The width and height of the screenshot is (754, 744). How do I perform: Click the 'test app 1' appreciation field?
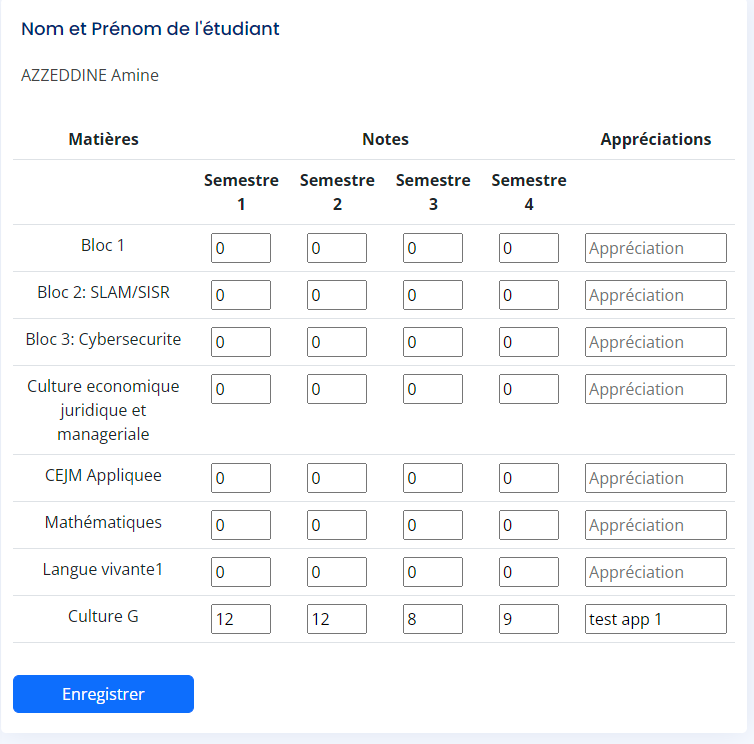655,619
